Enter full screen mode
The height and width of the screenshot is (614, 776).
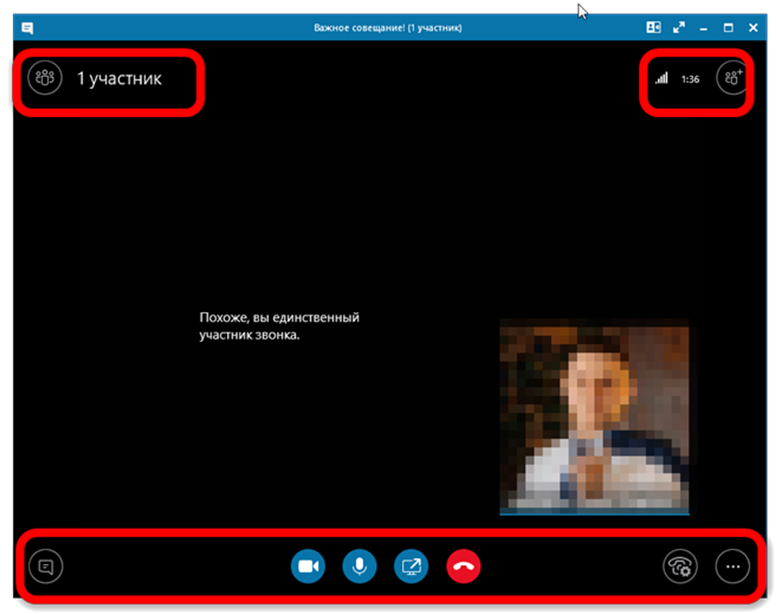679,27
